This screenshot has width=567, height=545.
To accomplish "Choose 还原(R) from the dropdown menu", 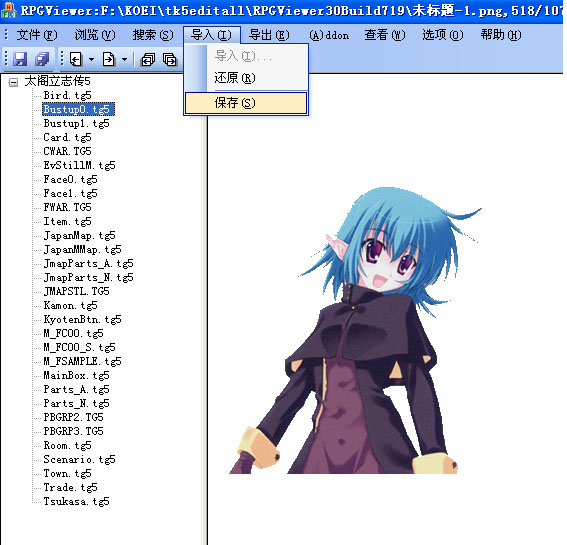I will [246, 78].
